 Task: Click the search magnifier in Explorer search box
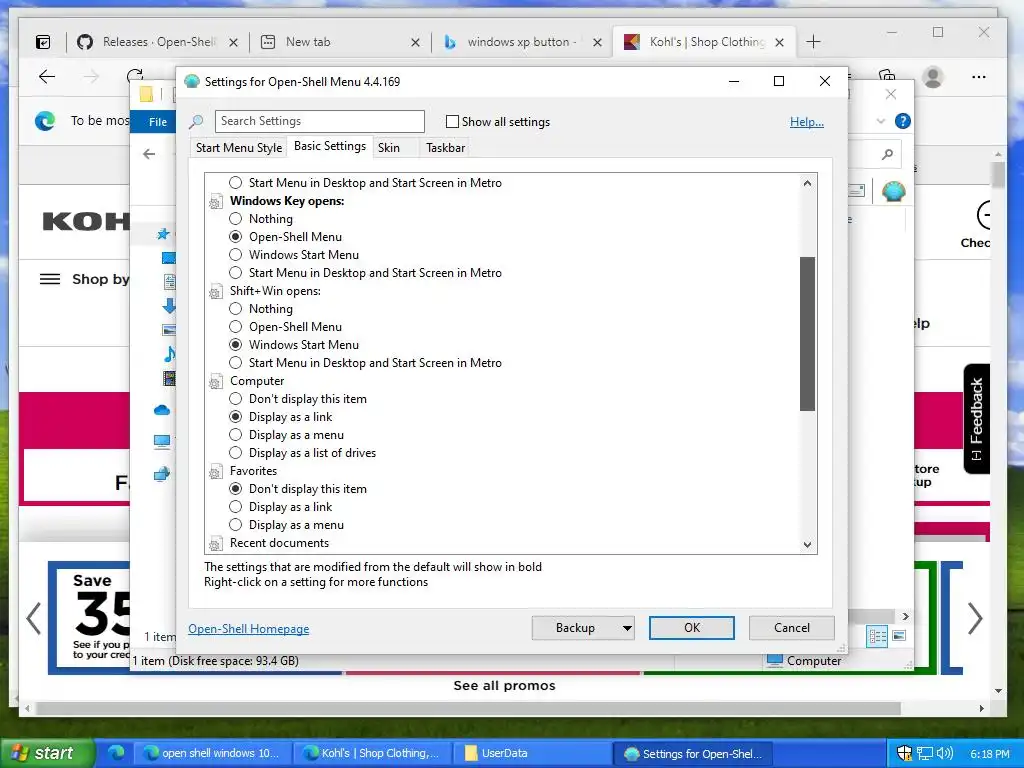pos(887,154)
